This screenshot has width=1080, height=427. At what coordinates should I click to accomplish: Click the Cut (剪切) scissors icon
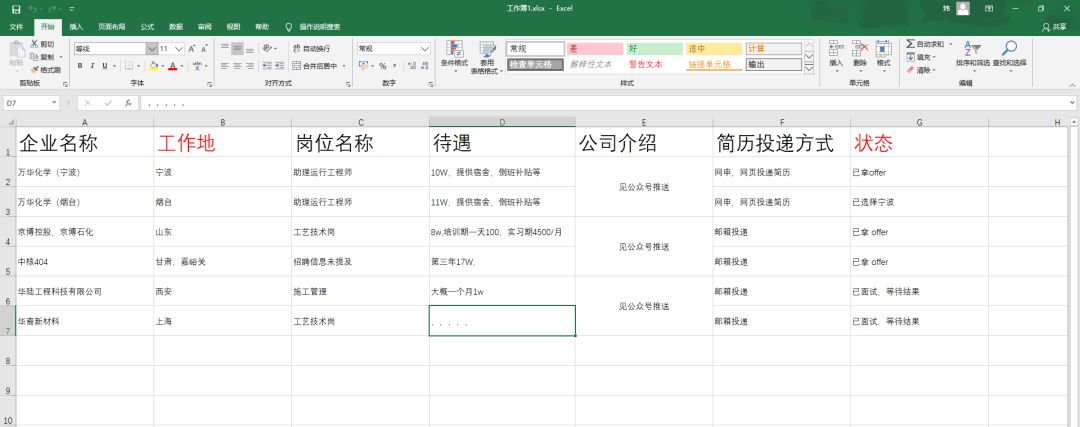(x=35, y=45)
